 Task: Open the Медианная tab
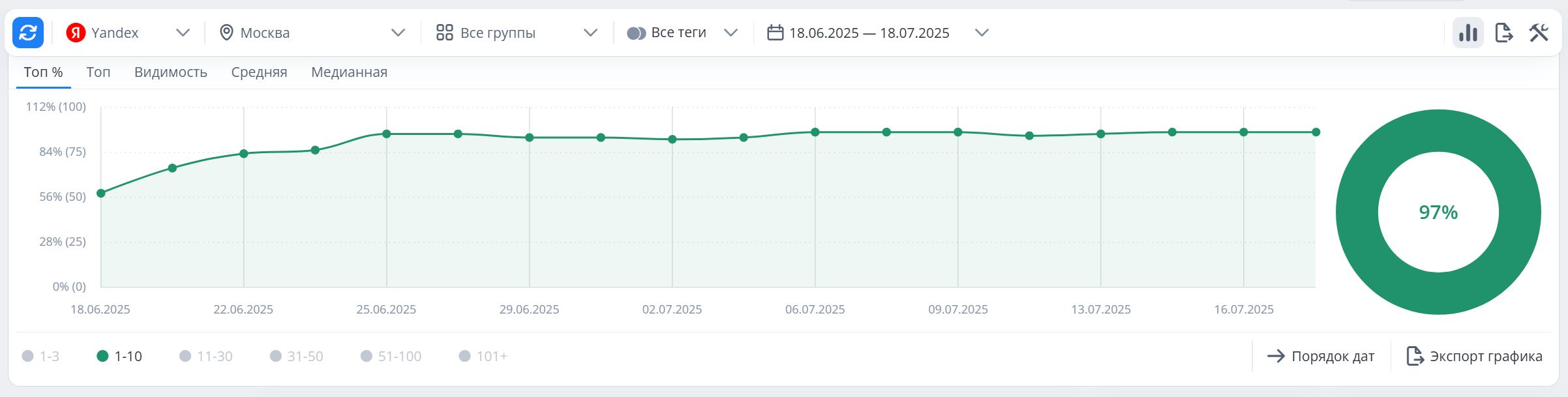click(x=349, y=72)
